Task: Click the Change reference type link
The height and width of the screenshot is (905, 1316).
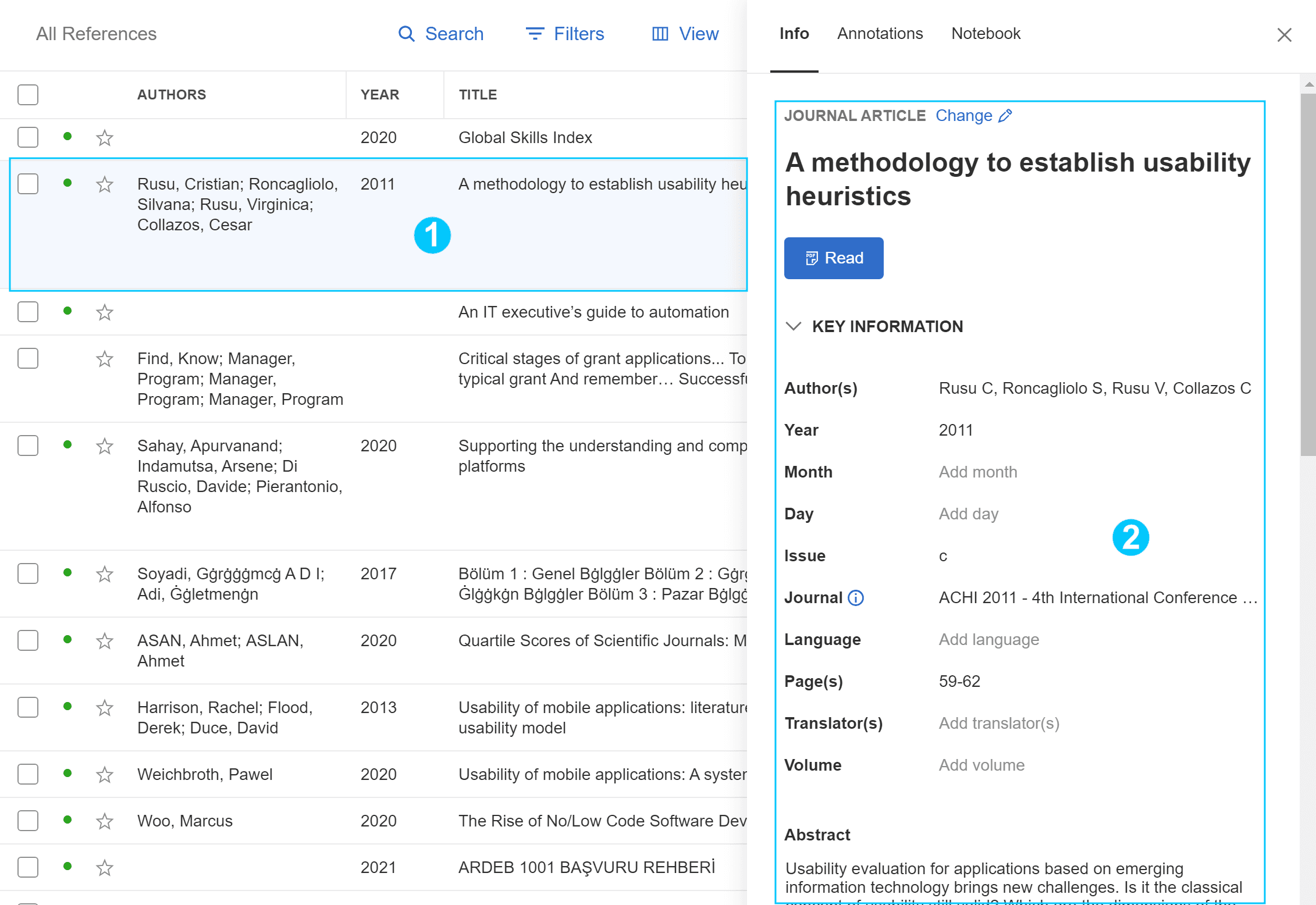Action: (x=963, y=116)
